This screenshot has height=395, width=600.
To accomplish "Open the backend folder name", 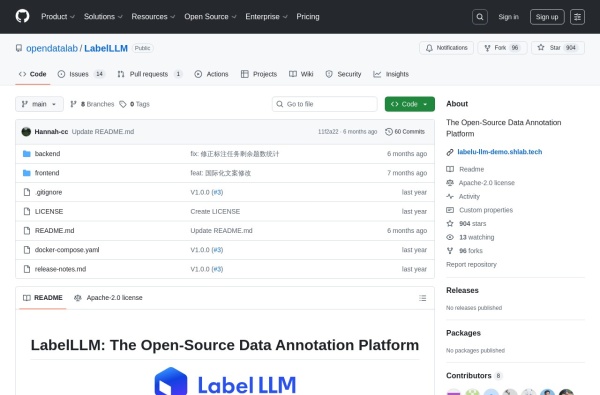I will [47, 154].
